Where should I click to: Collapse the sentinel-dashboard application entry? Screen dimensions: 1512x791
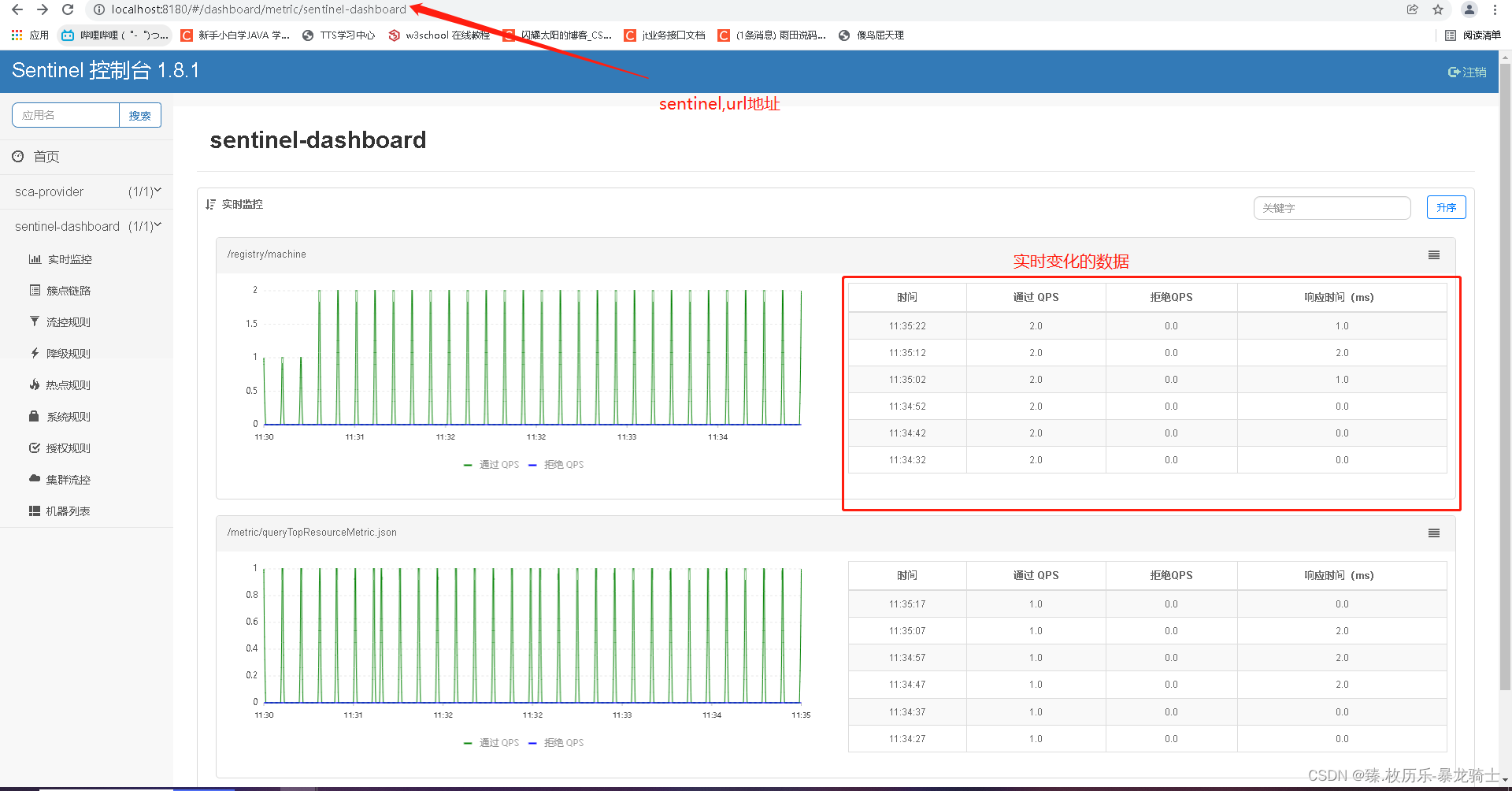click(x=87, y=226)
